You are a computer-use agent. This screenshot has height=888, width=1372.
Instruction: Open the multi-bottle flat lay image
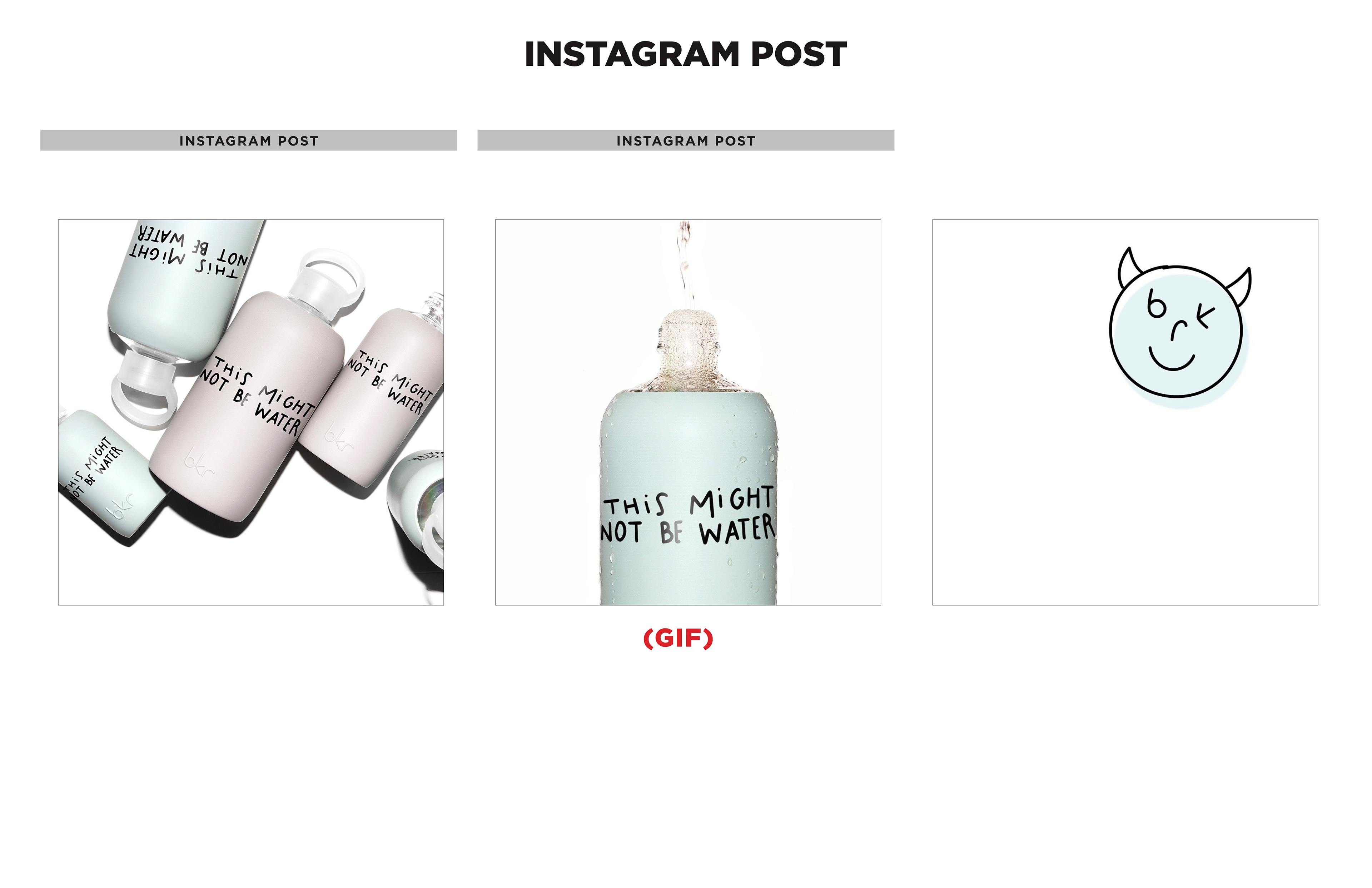[x=251, y=412]
